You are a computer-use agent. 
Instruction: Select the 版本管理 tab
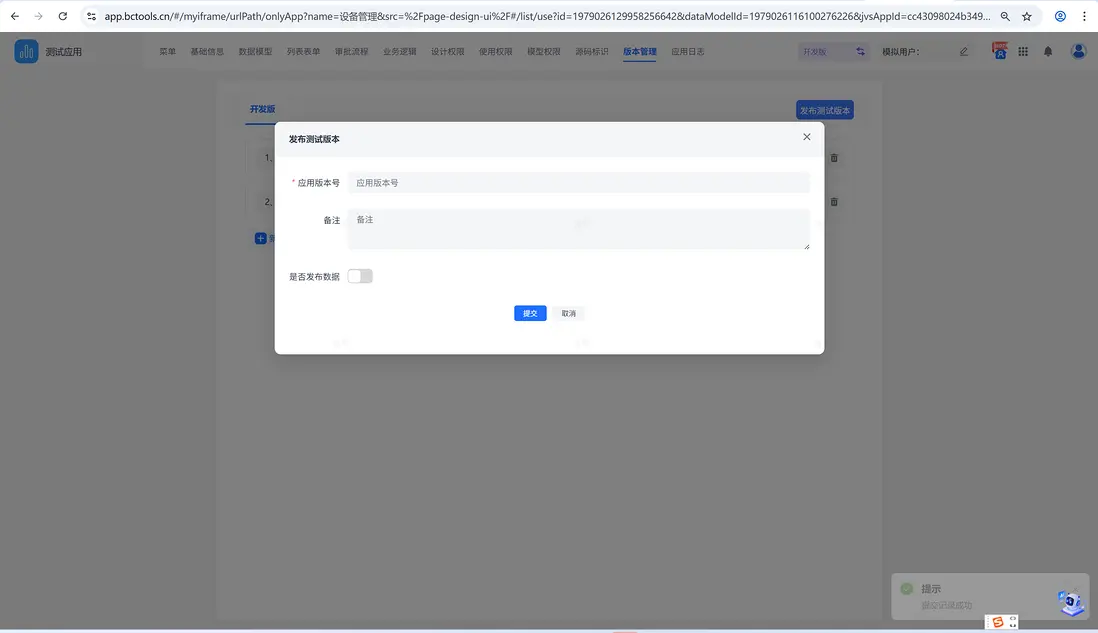pyautogui.click(x=640, y=51)
